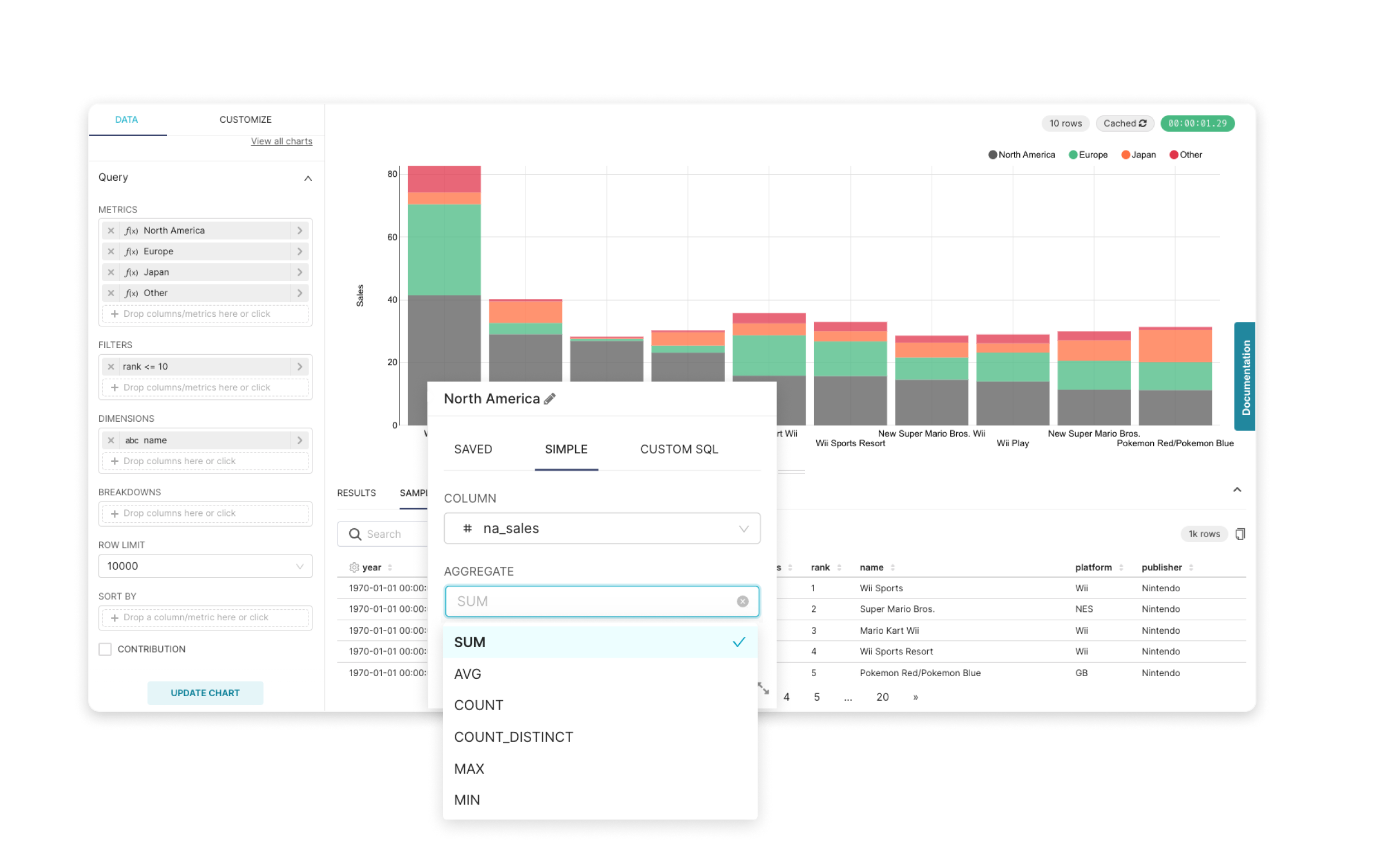Screen dimensions: 1387x868
Task: Click the pencil icon next to North America title
Action: (x=550, y=399)
